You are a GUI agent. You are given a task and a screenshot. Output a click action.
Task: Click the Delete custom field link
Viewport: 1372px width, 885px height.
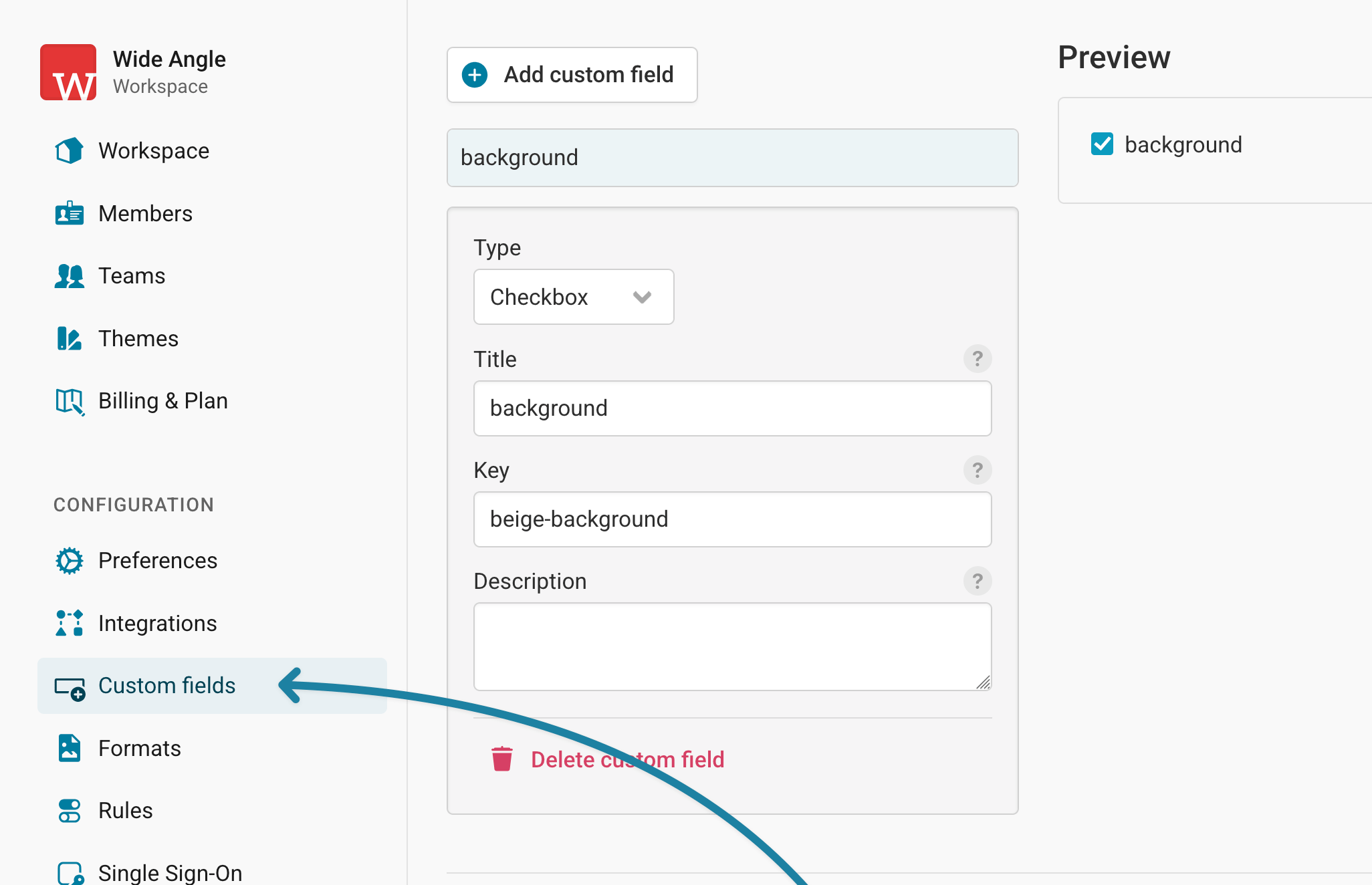(628, 759)
